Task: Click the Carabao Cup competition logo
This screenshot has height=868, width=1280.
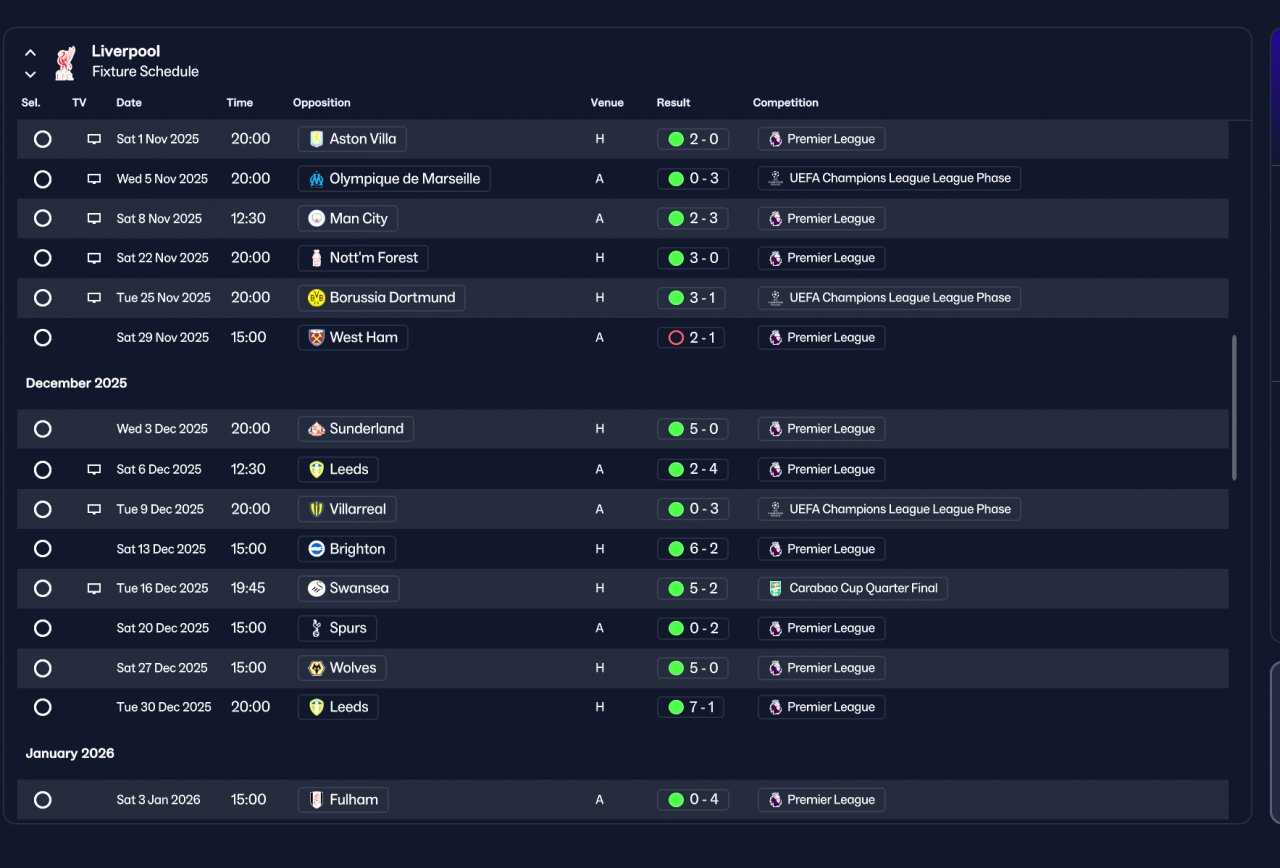Action: [x=775, y=589]
